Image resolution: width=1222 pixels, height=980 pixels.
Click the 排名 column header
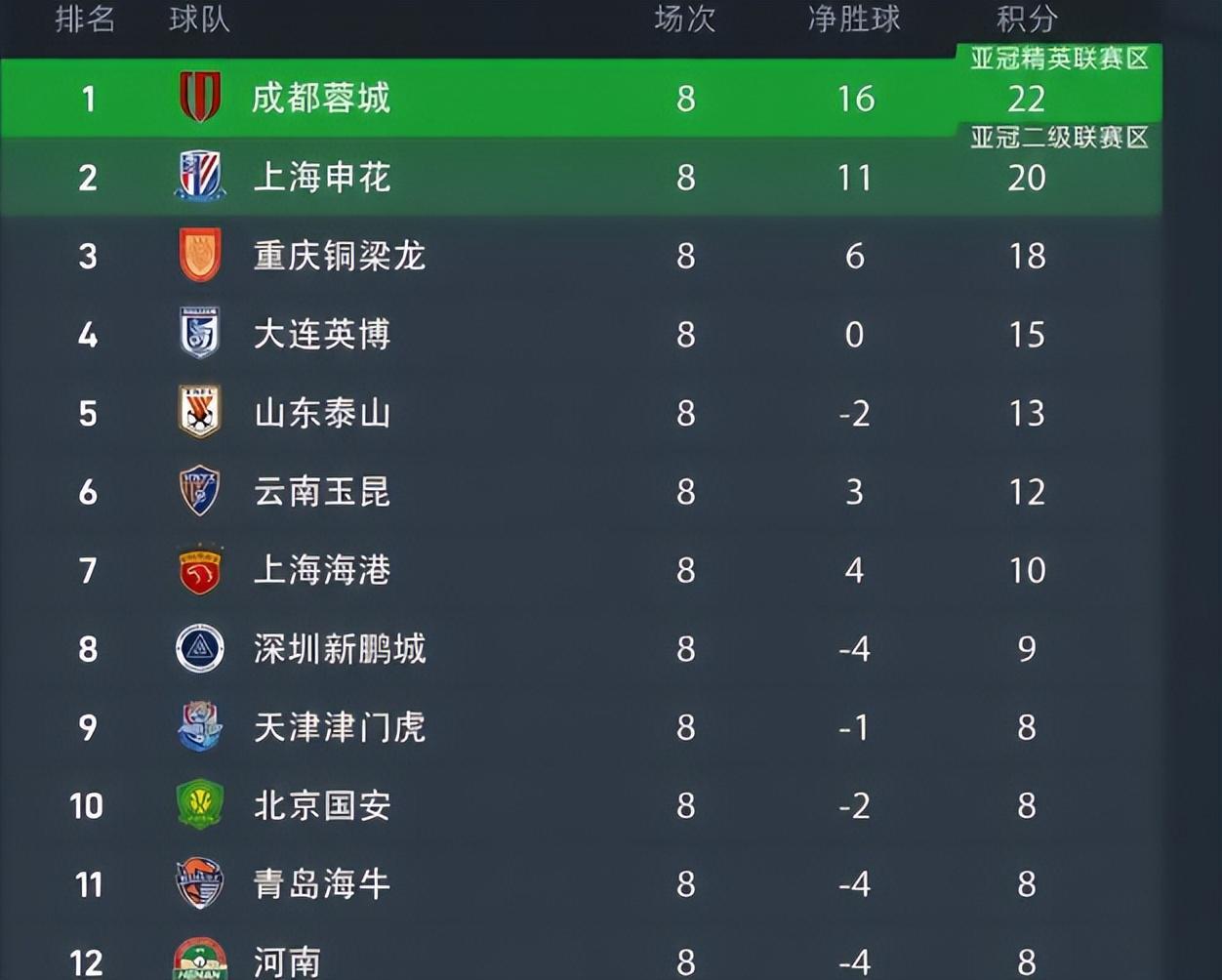click(x=86, y=19)
